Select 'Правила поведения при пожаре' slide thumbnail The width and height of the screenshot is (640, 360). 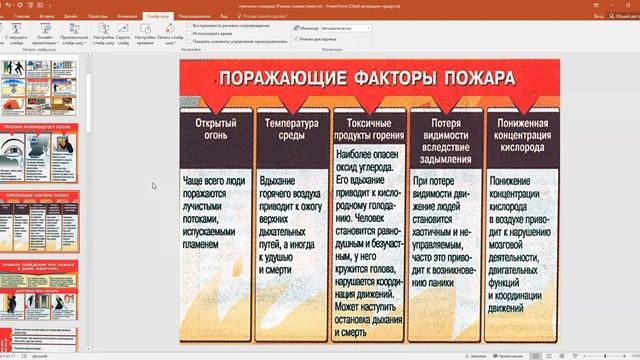(39, 290)
